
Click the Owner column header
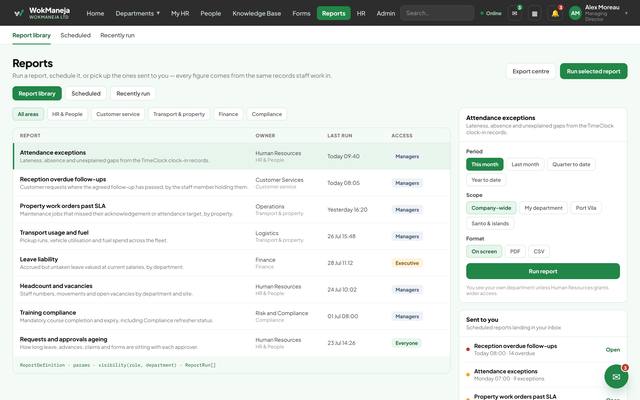[265, 136]
